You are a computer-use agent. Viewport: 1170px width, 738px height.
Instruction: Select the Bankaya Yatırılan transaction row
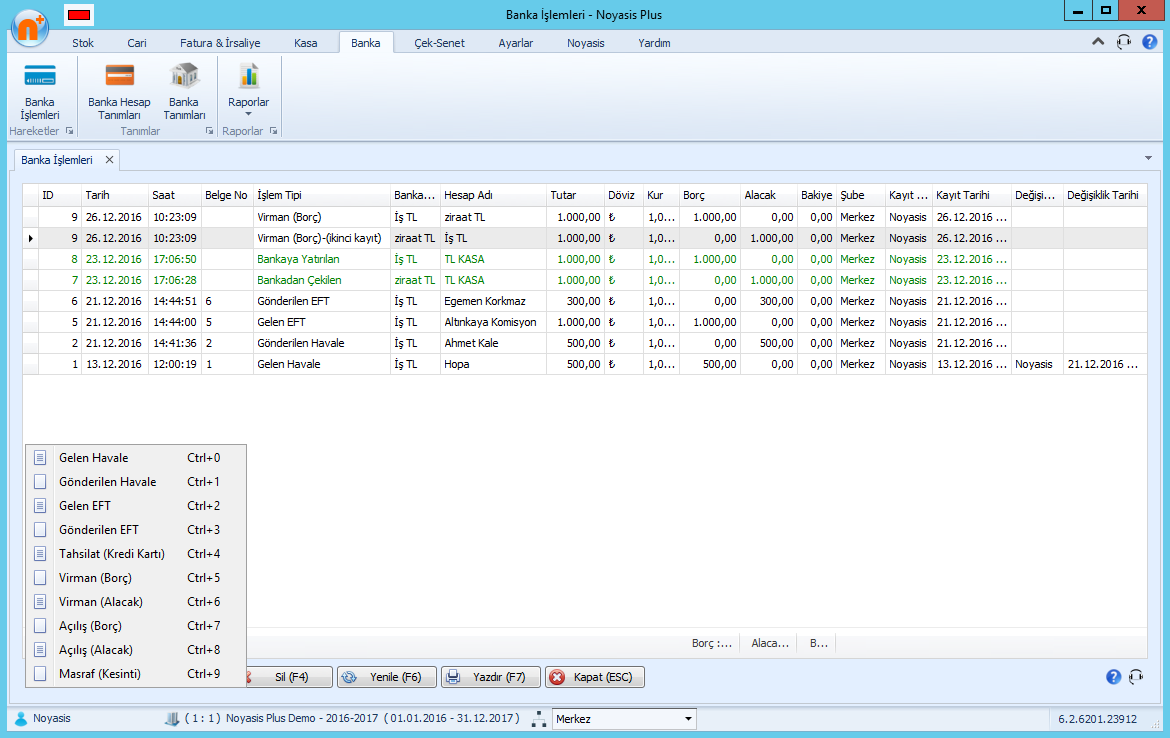tap(585, 259)
